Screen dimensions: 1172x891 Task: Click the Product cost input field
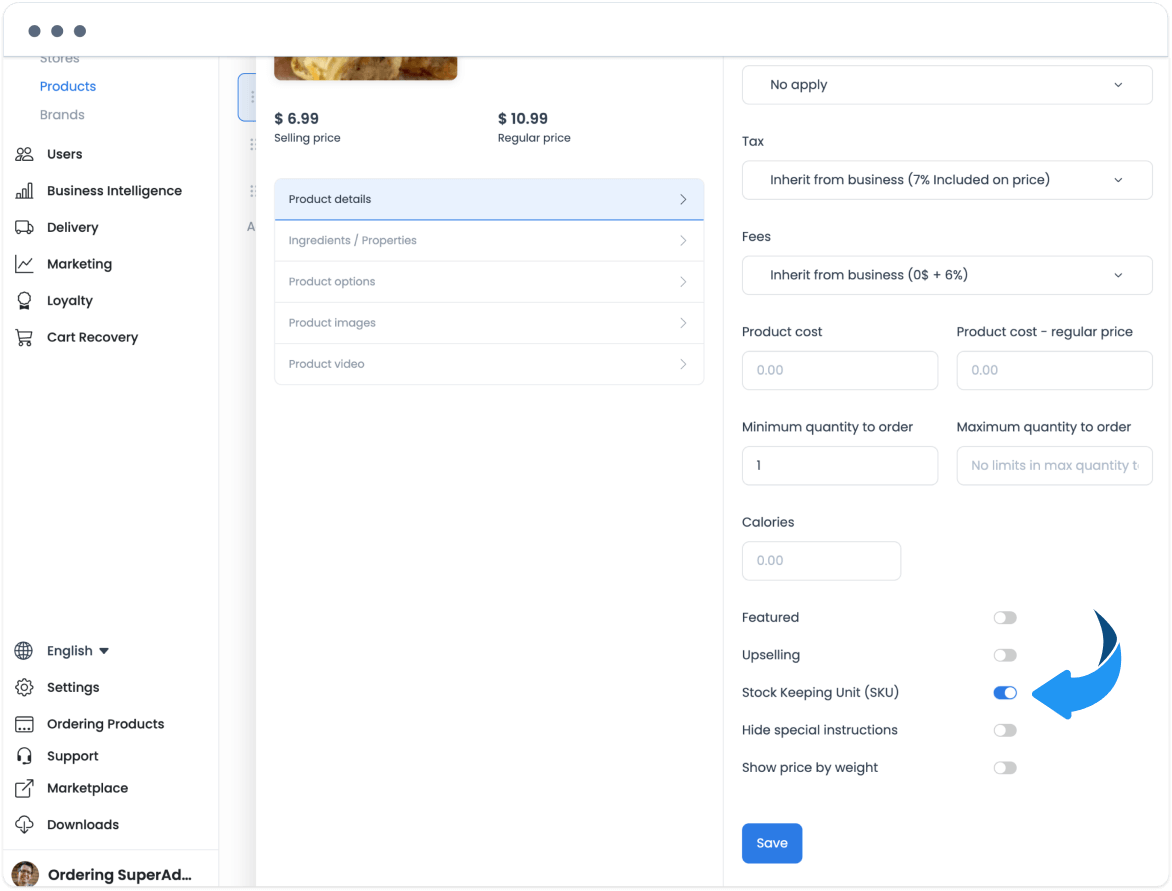(839, 370)
